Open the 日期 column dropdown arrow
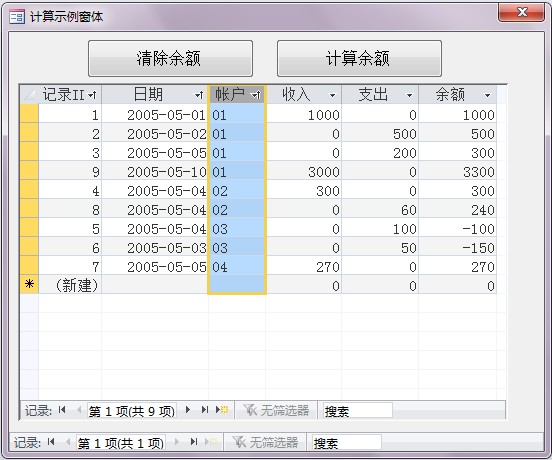 click(199, 95)
